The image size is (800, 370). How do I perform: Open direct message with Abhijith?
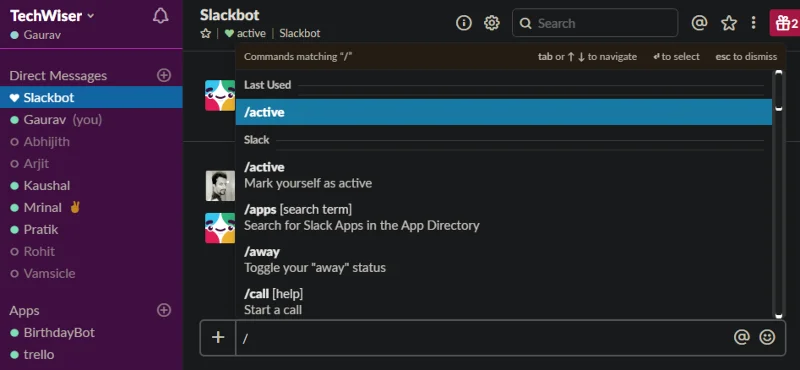coord(91,141)
